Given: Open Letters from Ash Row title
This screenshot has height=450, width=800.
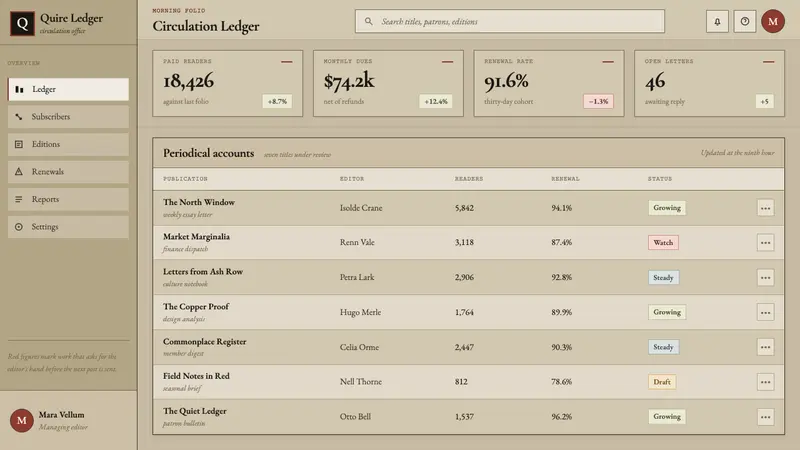Looking at the screenshot, I should pyautogui.click(x=203, y=272).
